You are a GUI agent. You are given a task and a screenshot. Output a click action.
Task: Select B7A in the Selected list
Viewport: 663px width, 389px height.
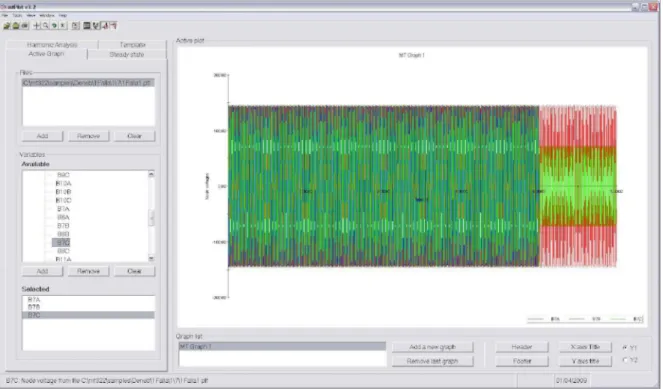(x=88, y=300)
